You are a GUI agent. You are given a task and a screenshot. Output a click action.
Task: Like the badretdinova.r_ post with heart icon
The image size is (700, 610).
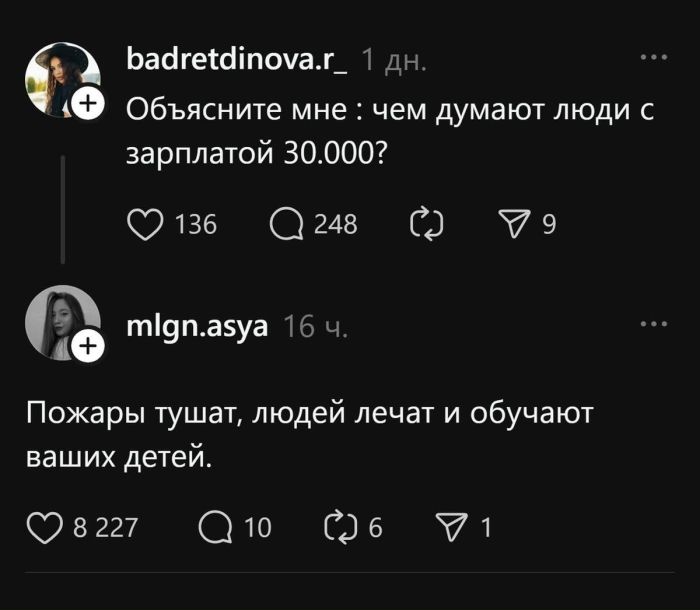click(146, 224)
